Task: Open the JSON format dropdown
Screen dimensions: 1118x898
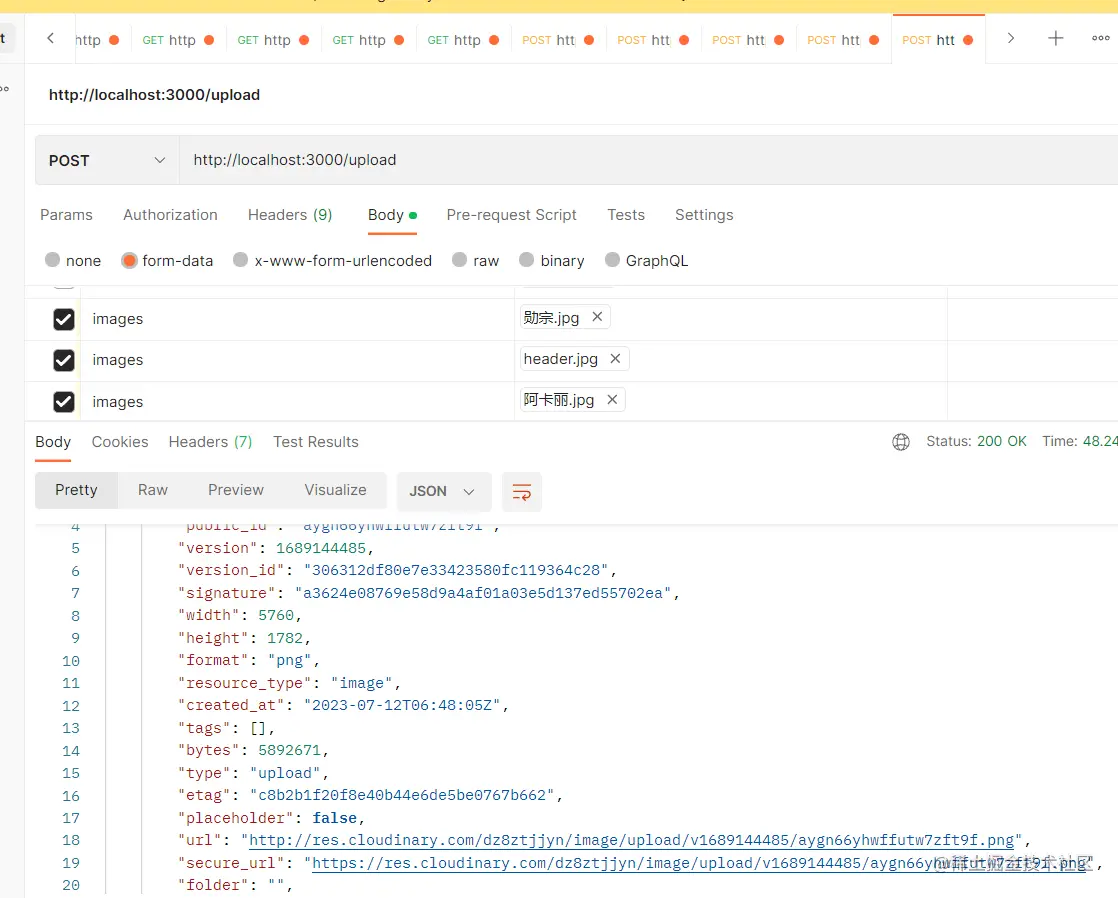Action: click(443, 491)
